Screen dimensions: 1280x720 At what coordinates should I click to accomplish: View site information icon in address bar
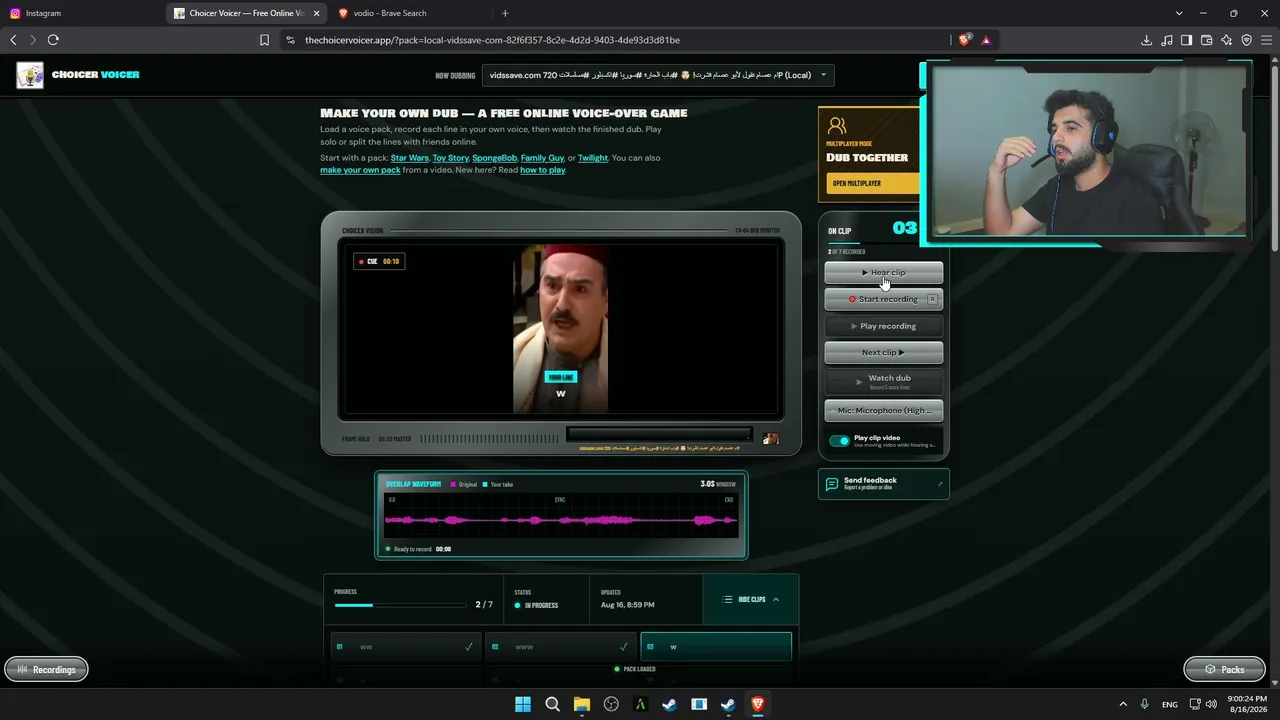click(x=290, y=40)
